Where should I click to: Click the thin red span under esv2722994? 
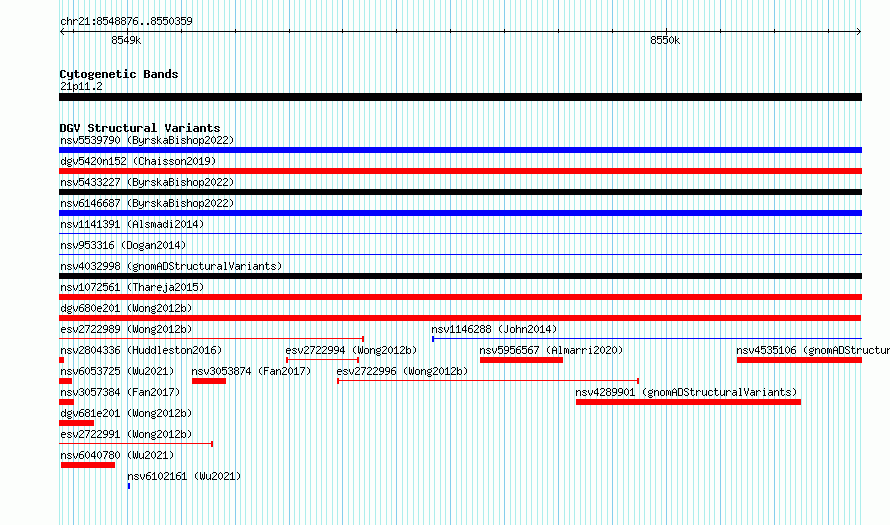pos(322,360)
